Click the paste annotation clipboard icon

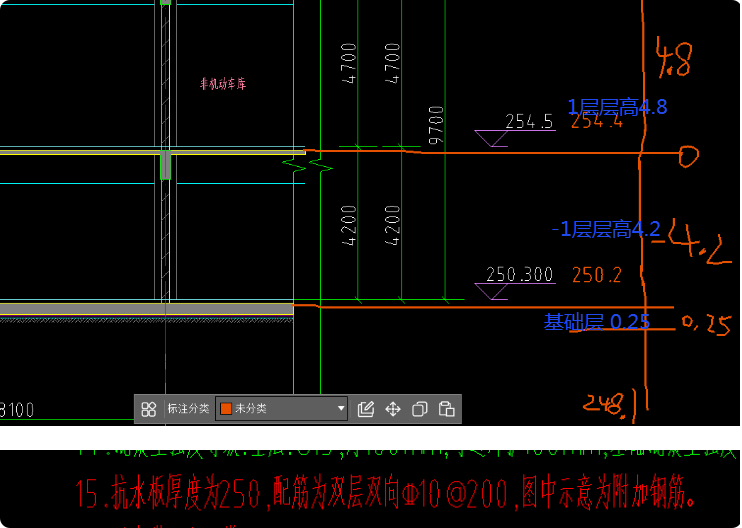(447, 409)
